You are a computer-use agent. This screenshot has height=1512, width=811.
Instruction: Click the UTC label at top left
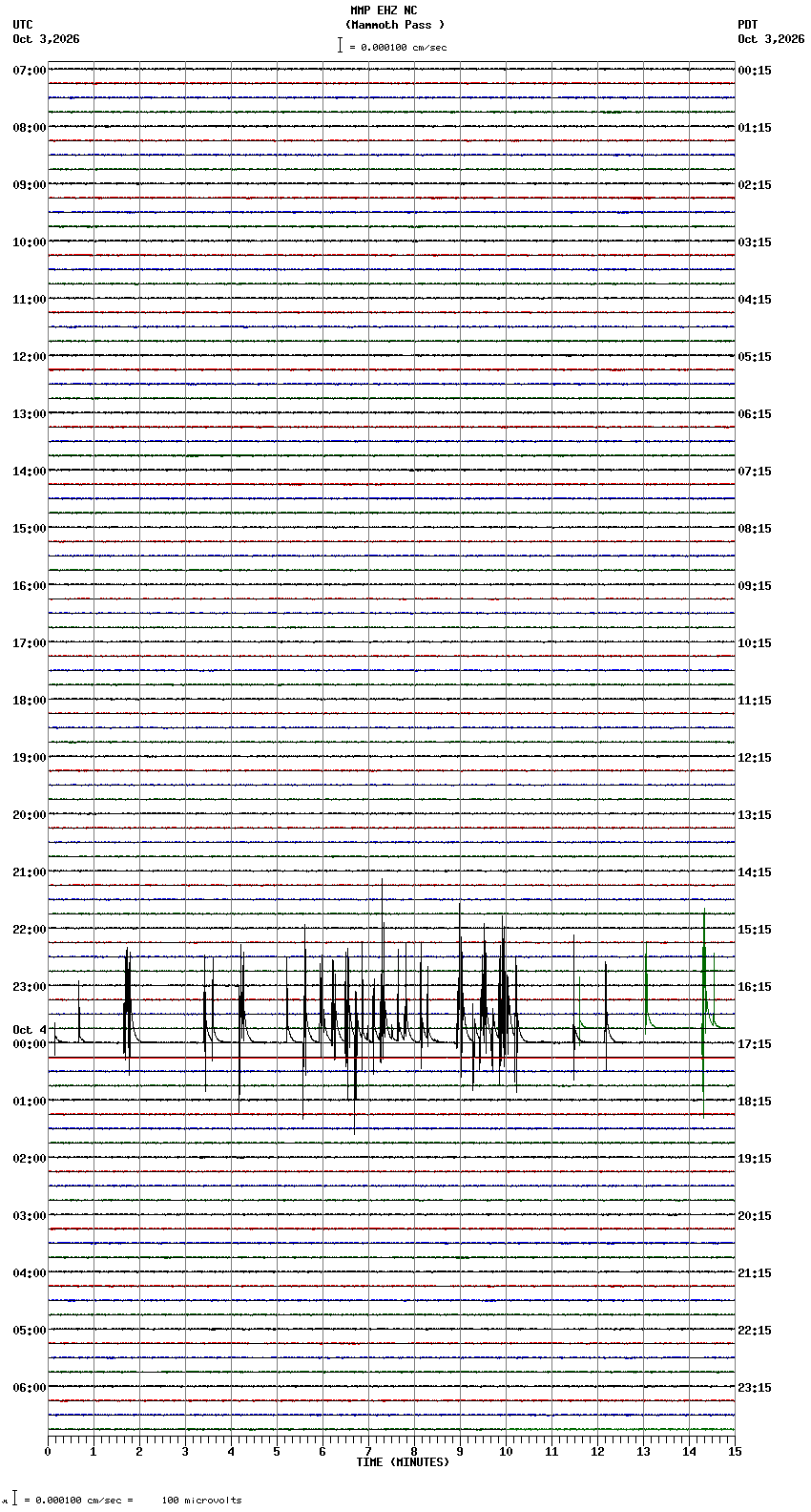click(23, 25)
